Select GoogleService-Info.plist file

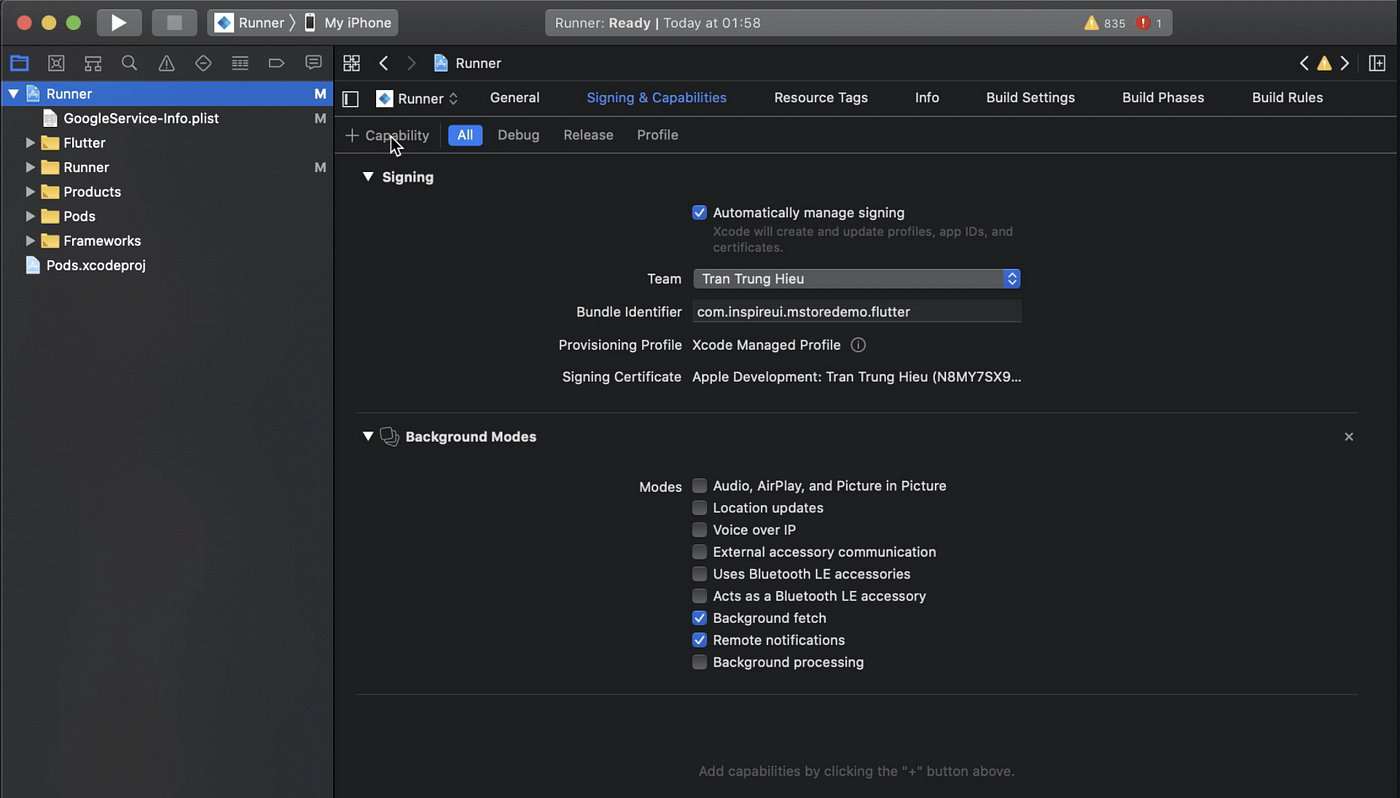141,118
